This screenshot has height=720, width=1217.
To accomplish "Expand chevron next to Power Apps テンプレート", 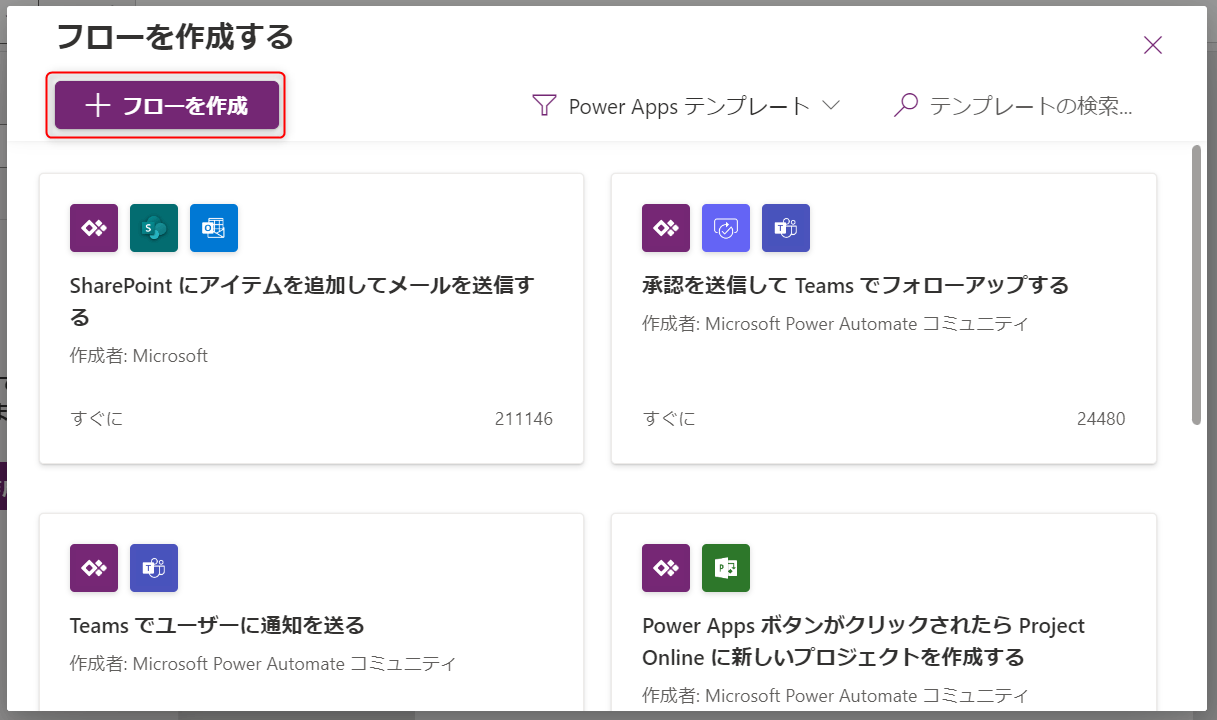I will 830,105.
